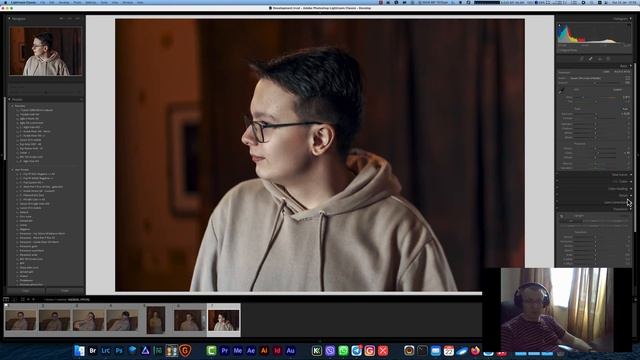Collapse the Histogram panel

pos(631,18)
